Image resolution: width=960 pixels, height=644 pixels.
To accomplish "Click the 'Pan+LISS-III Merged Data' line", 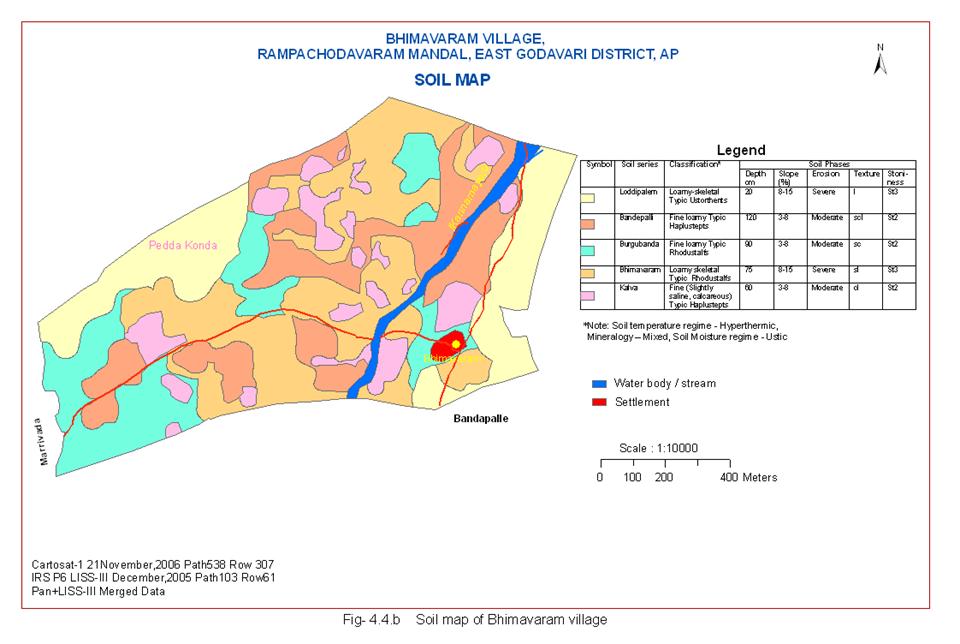I will pyautogui.click(x=98, y=591).
